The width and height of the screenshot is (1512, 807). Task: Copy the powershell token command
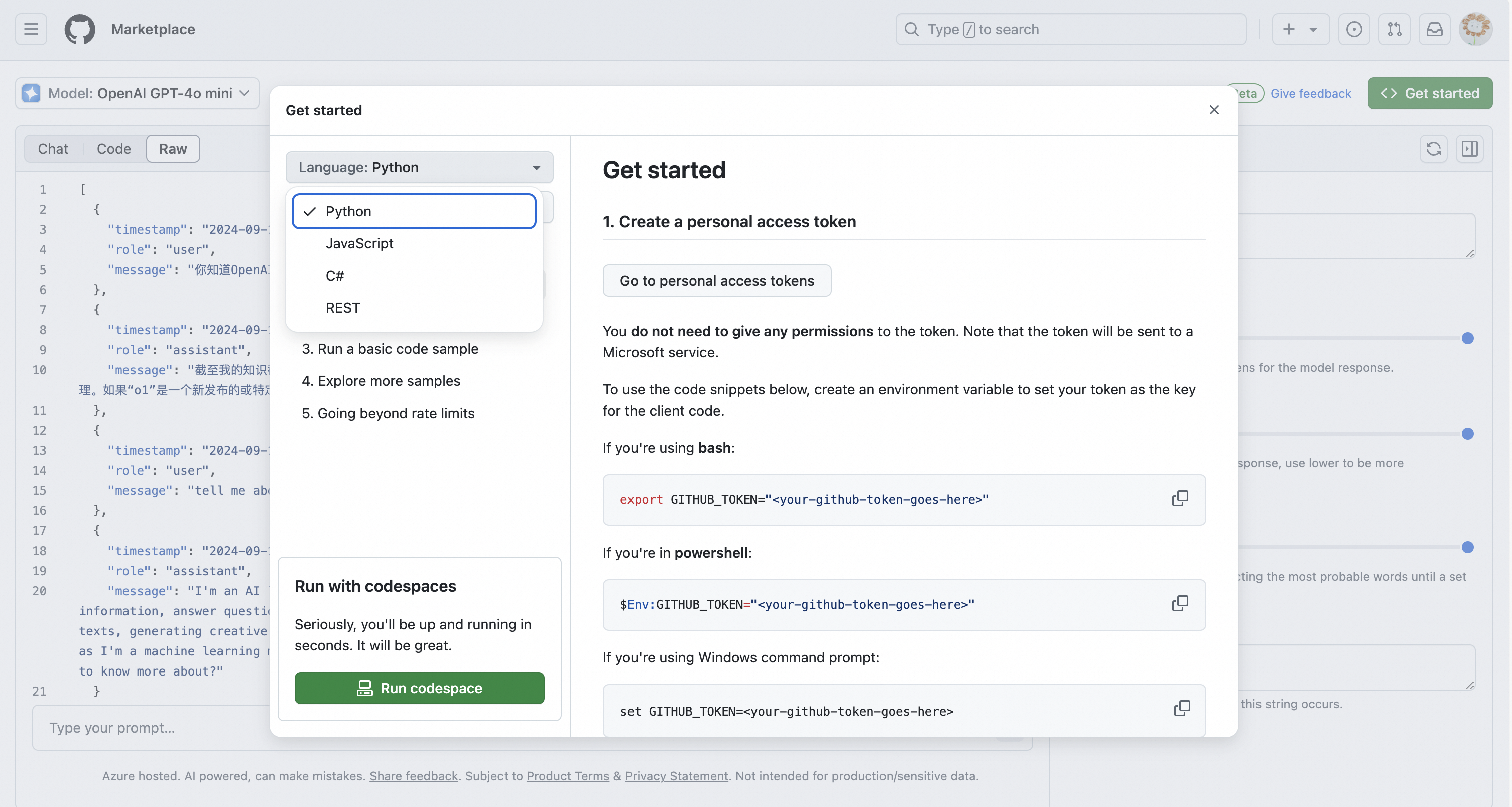(1179, 604)
